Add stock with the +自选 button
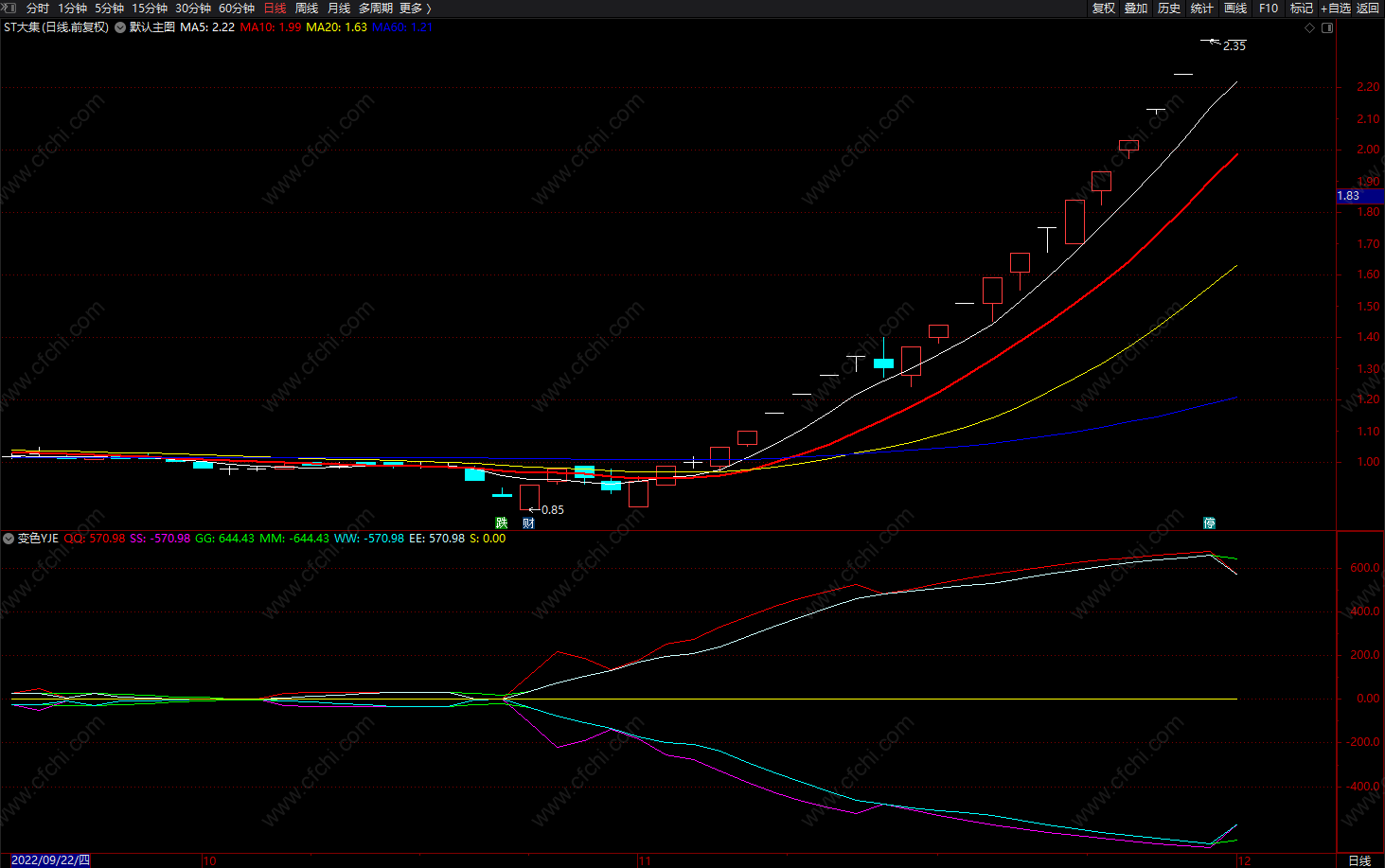Viewport: 1385px width, 868px height. pyautogui.click(x=1336, y=8)
